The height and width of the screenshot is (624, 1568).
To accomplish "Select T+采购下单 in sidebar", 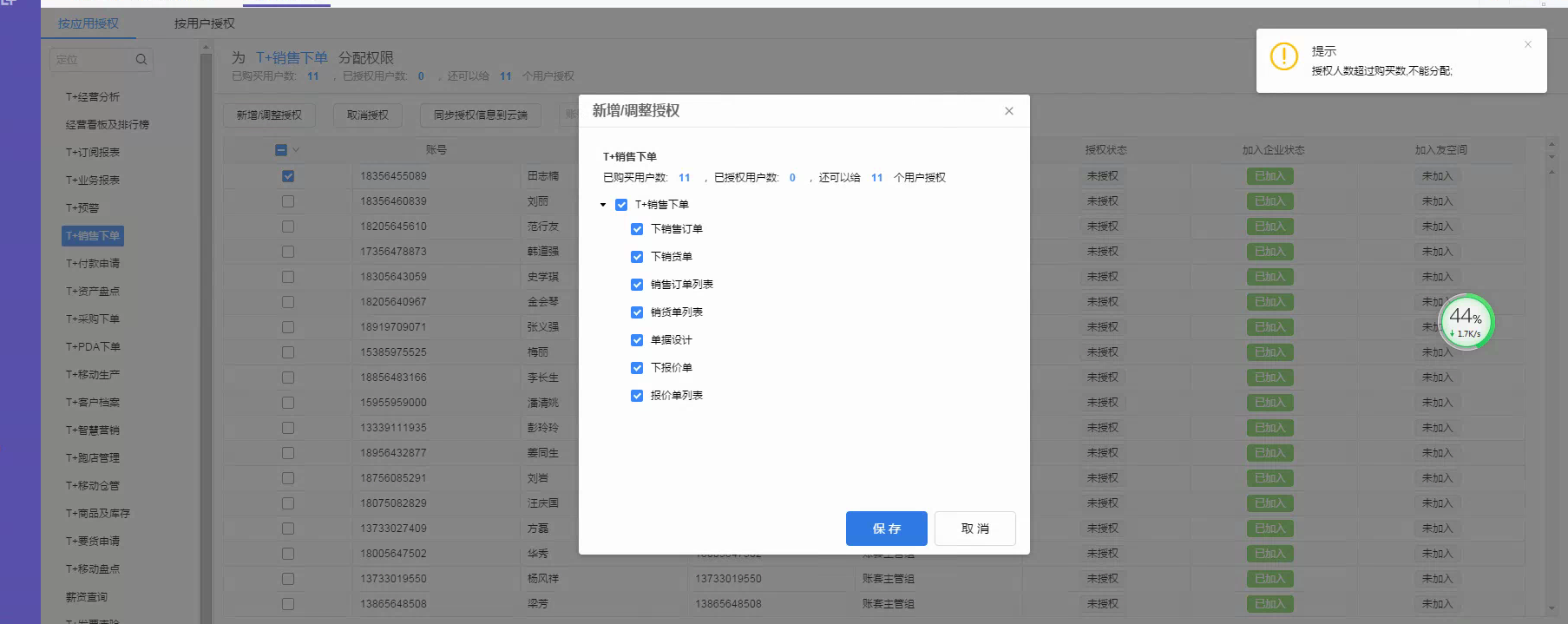I will [x=93, y=319].
